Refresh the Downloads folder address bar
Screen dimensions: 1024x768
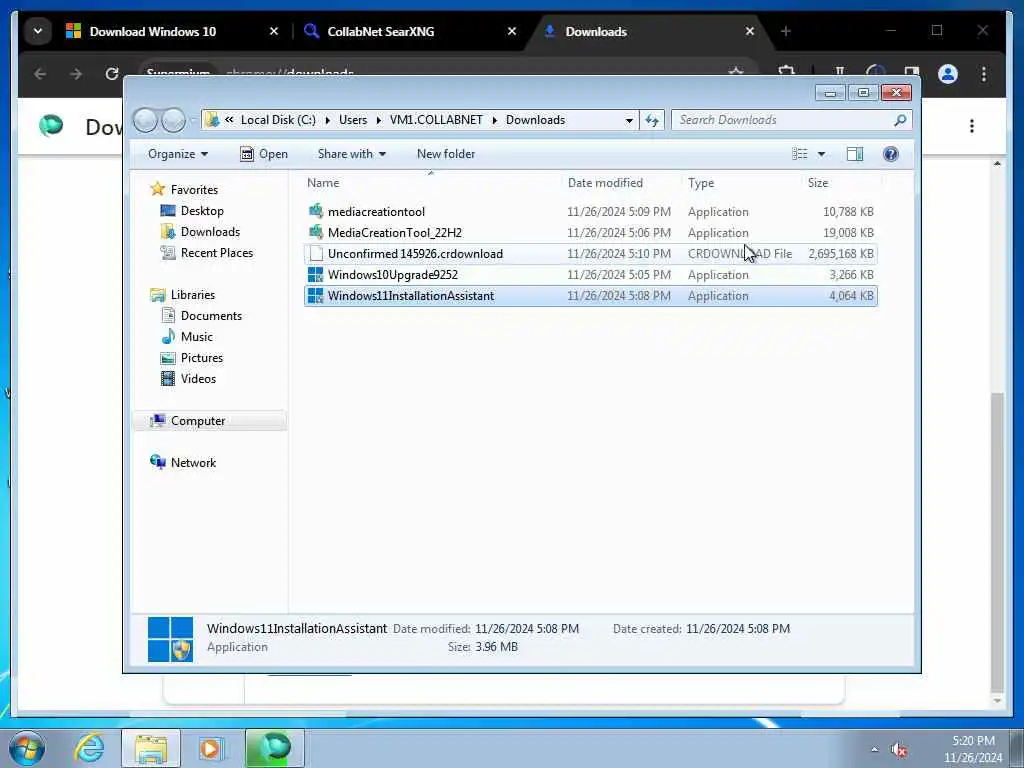[652, 120]
